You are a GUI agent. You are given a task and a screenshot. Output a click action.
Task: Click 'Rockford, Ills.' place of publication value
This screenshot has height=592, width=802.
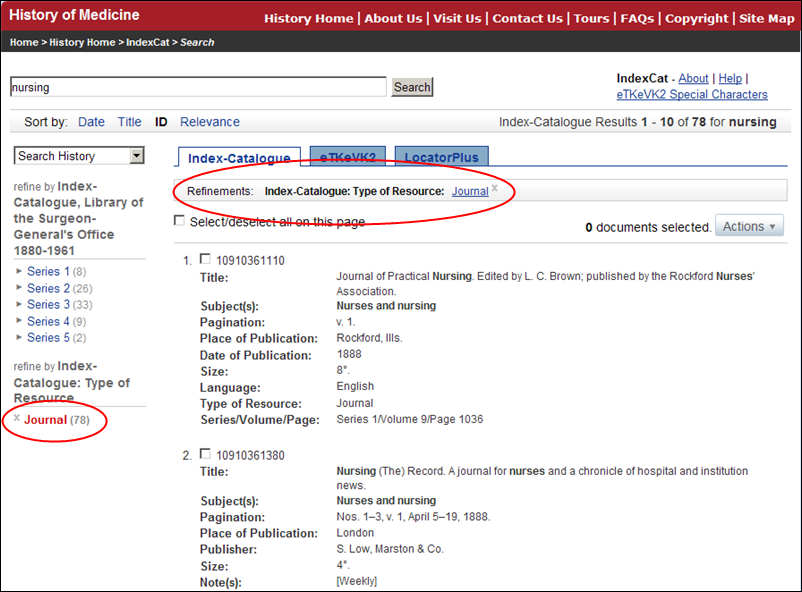pyautogui.click(x=369, y=338)
